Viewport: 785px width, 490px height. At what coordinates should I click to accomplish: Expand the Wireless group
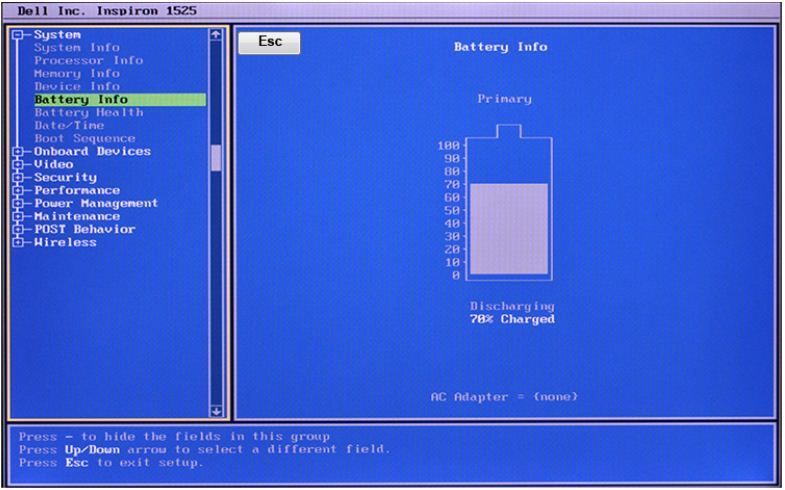click(x=17, y=243)
